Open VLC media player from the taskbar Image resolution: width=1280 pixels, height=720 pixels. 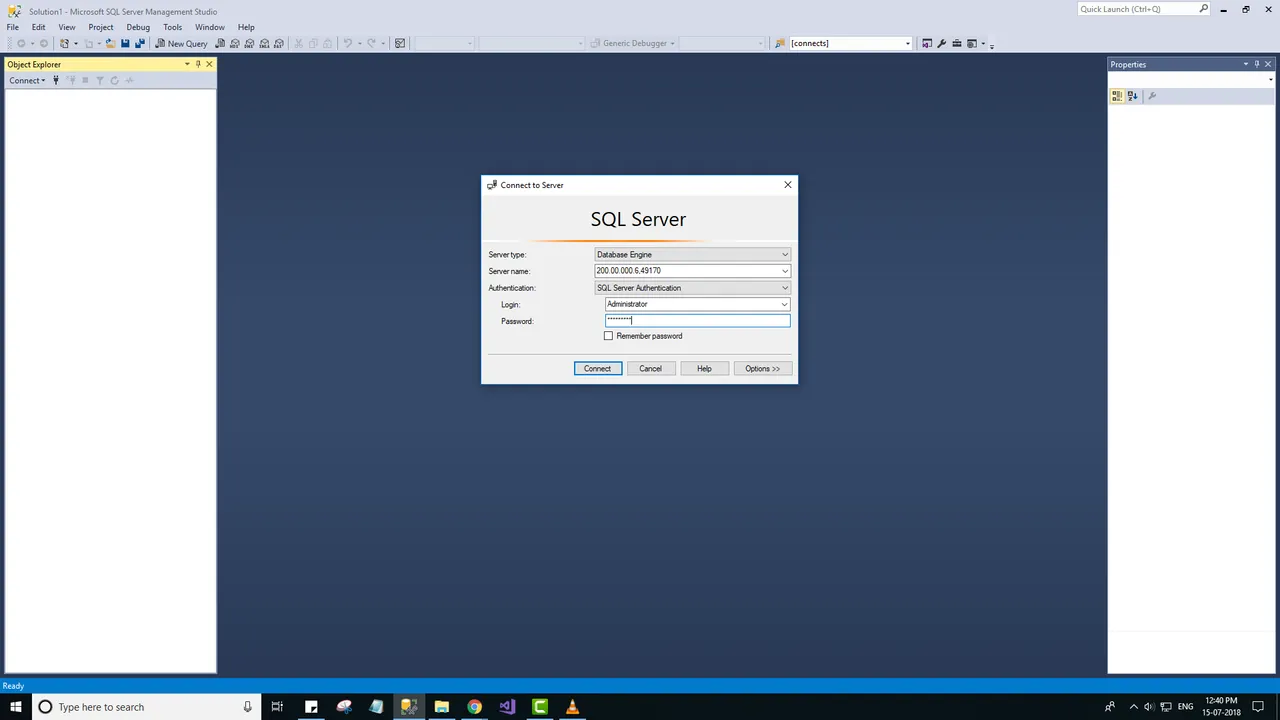coord(572,707)
